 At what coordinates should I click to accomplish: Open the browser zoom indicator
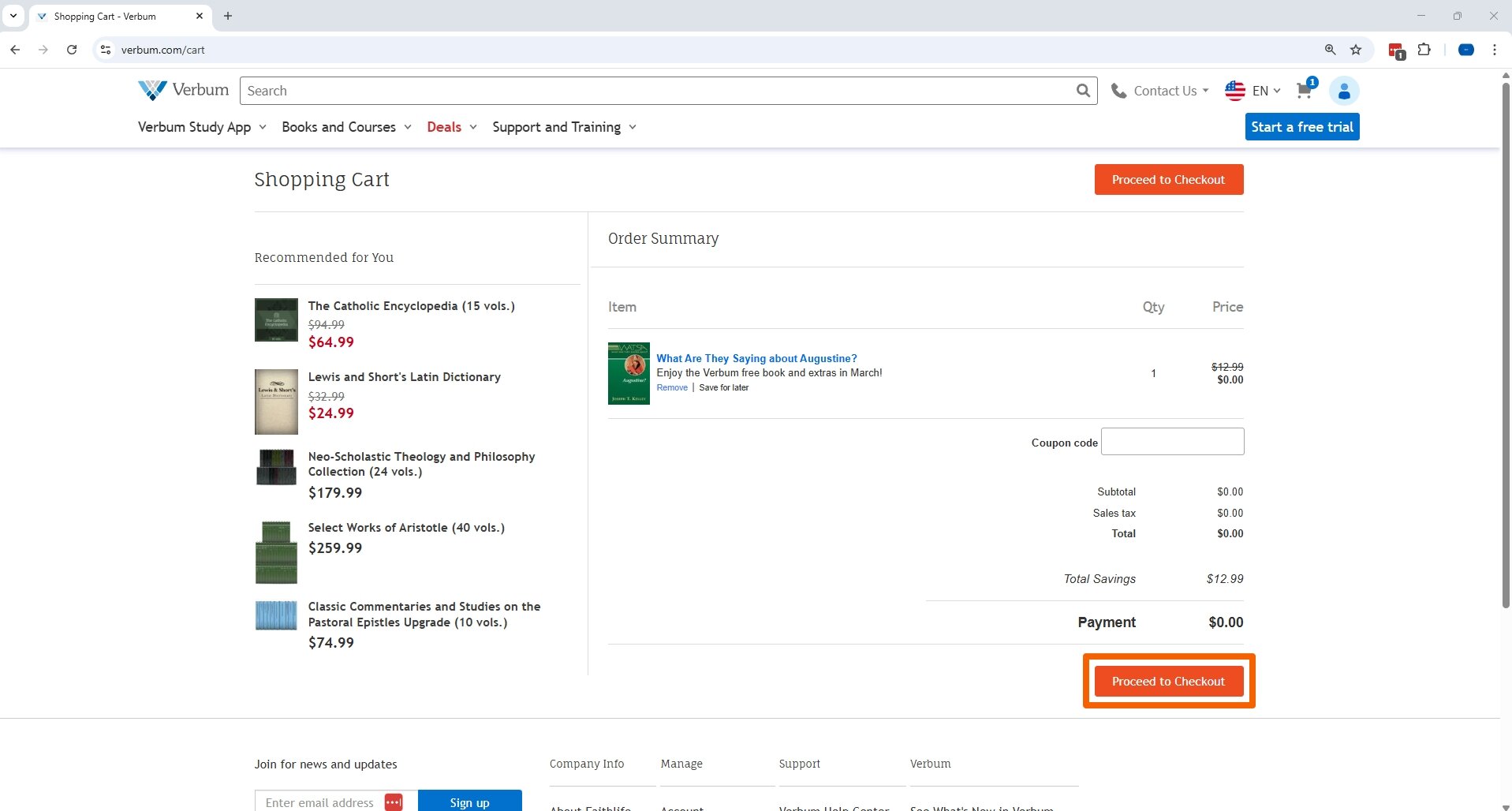pyautogui.click(x=1331, y=50)
